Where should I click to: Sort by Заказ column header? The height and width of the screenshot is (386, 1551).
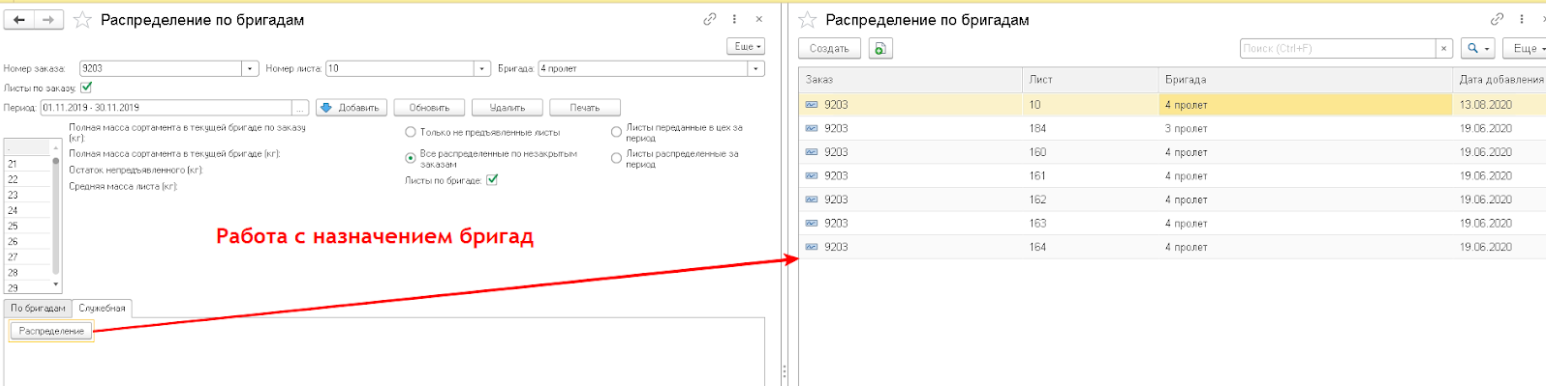tap(910, 79)
